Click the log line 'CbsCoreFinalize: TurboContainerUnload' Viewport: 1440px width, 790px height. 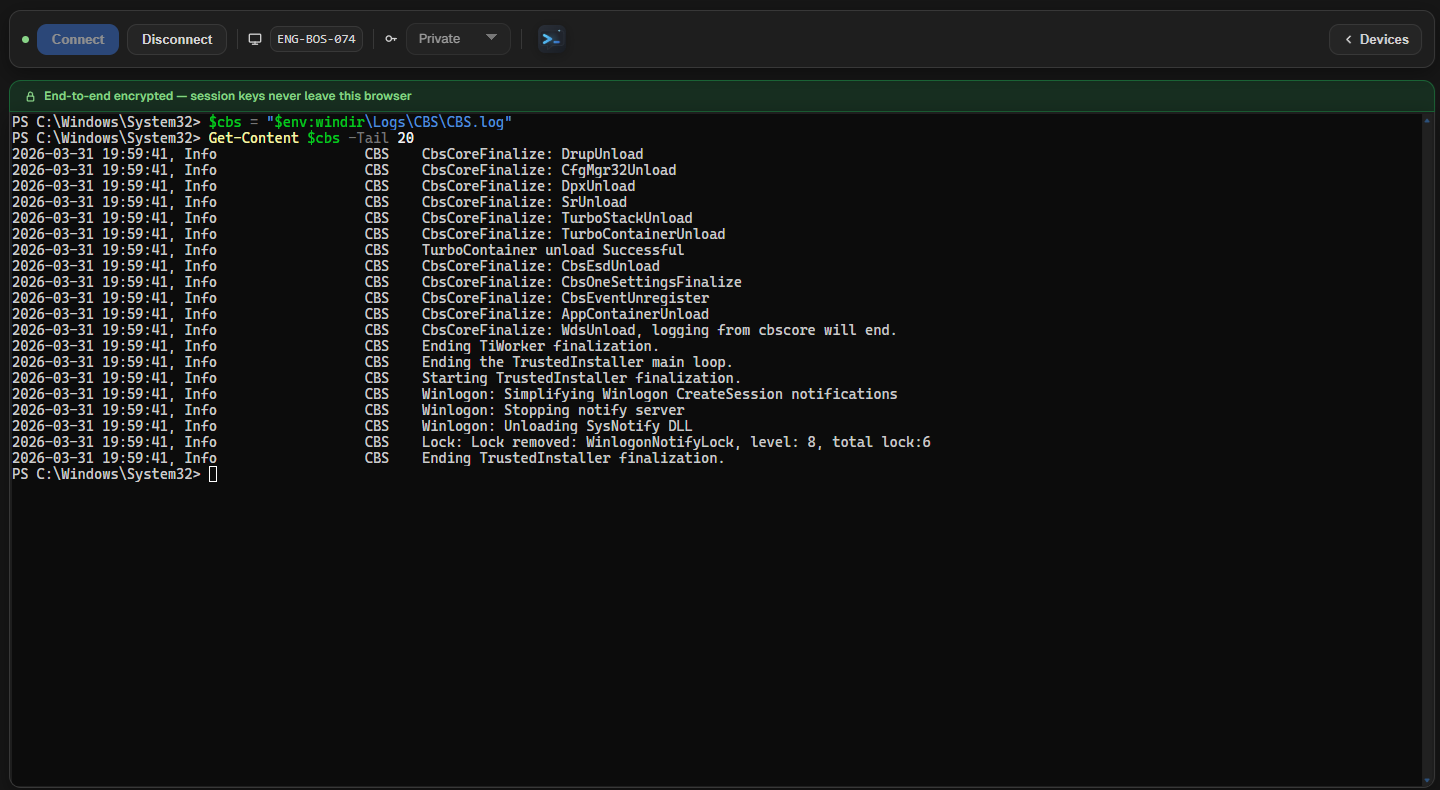369,234
